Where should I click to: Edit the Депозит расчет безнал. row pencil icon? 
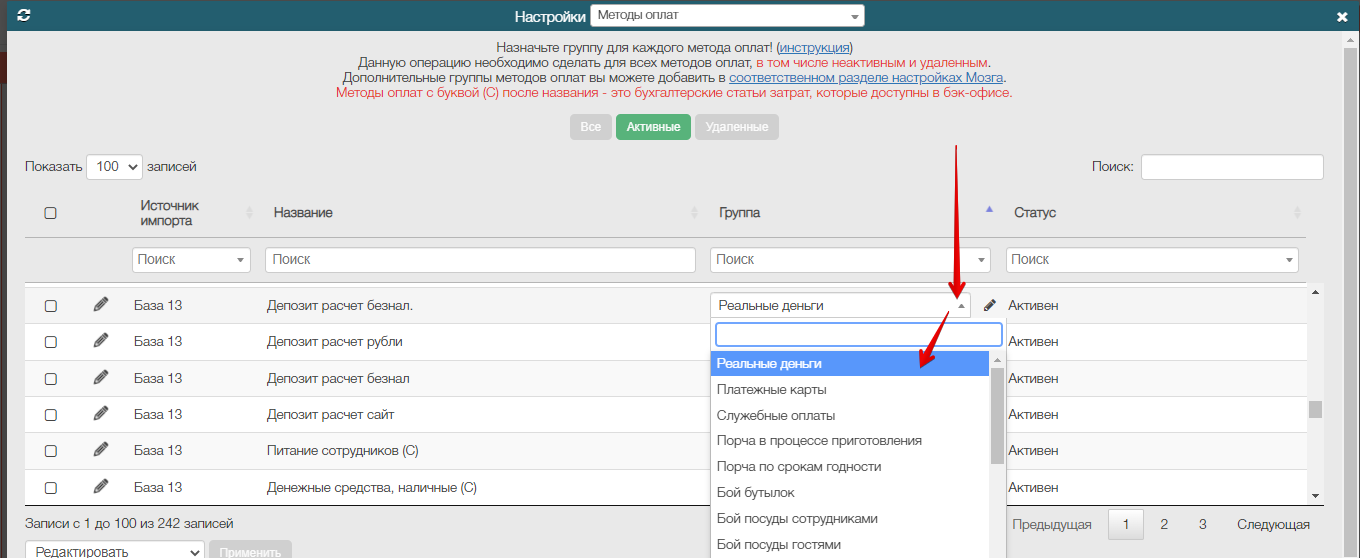click(x=100, y=304)
